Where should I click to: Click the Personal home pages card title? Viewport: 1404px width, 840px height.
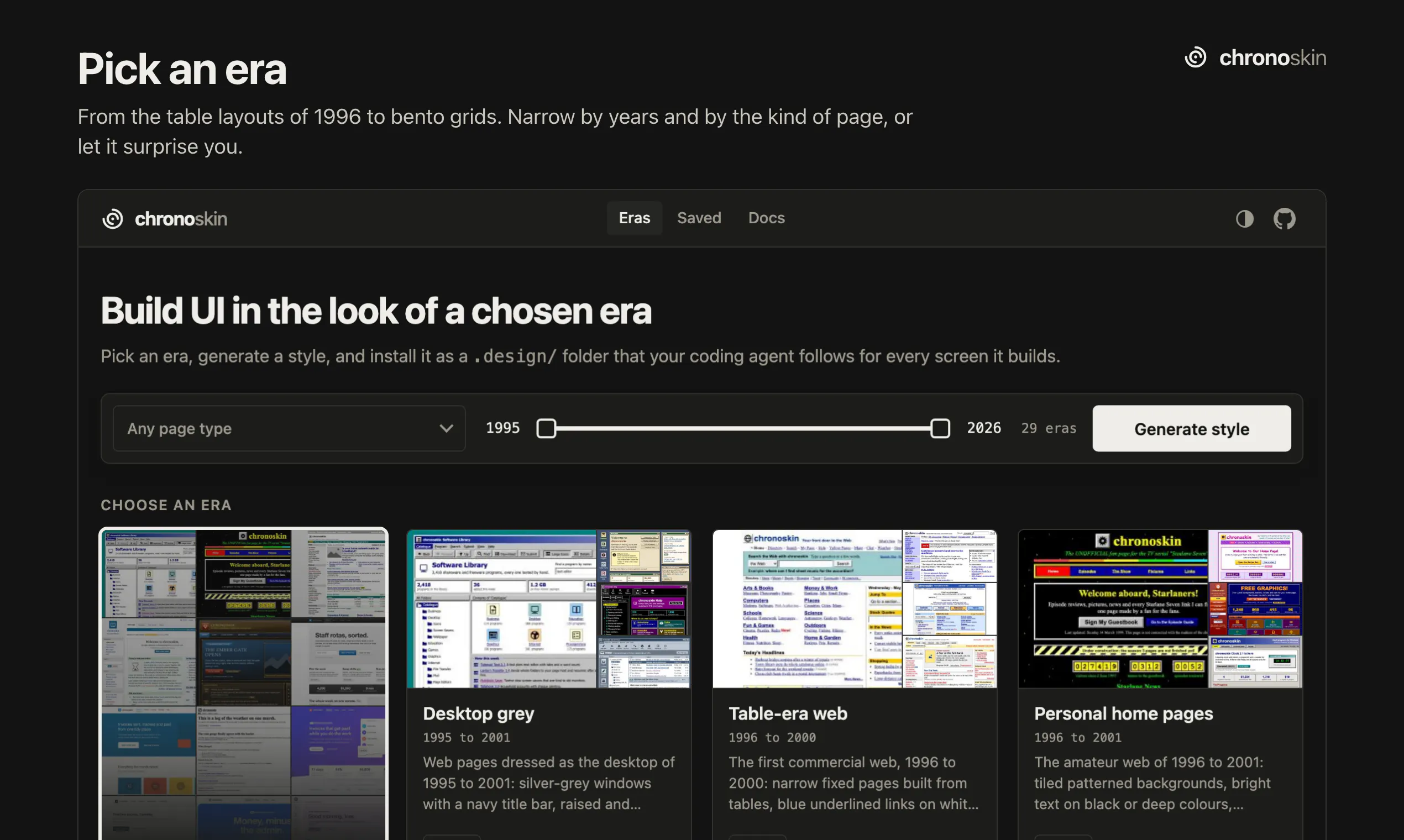click(x=1123, y=713)
